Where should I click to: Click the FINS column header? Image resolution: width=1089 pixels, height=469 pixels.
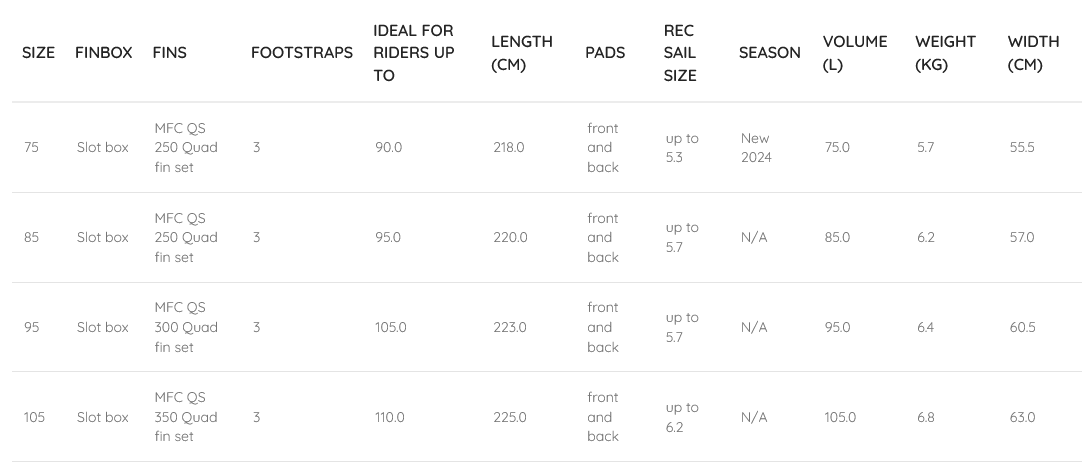pyautogui.click(x=169, y=53)
